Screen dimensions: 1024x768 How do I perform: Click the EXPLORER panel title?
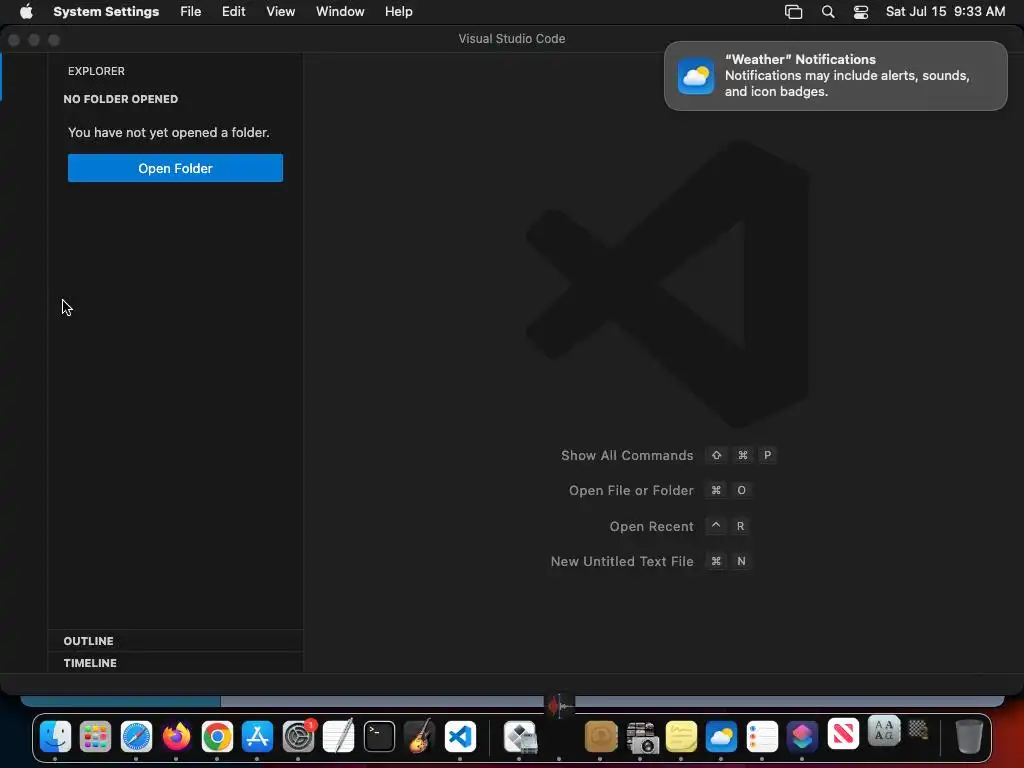click(x=96, y=71)
